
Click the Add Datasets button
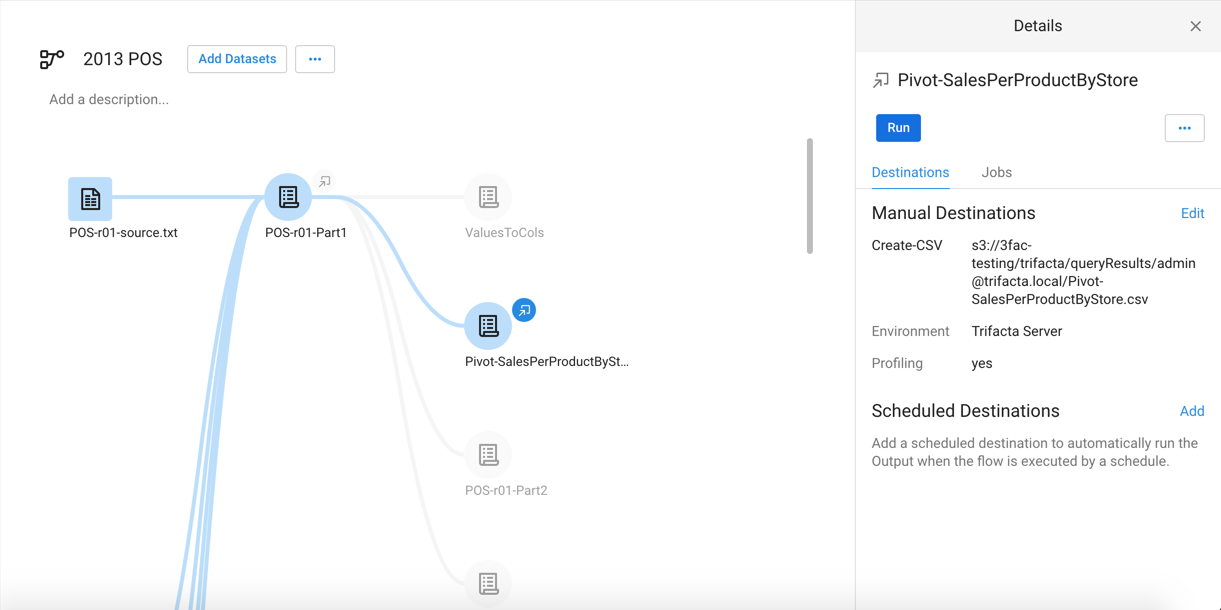point(236,59)
